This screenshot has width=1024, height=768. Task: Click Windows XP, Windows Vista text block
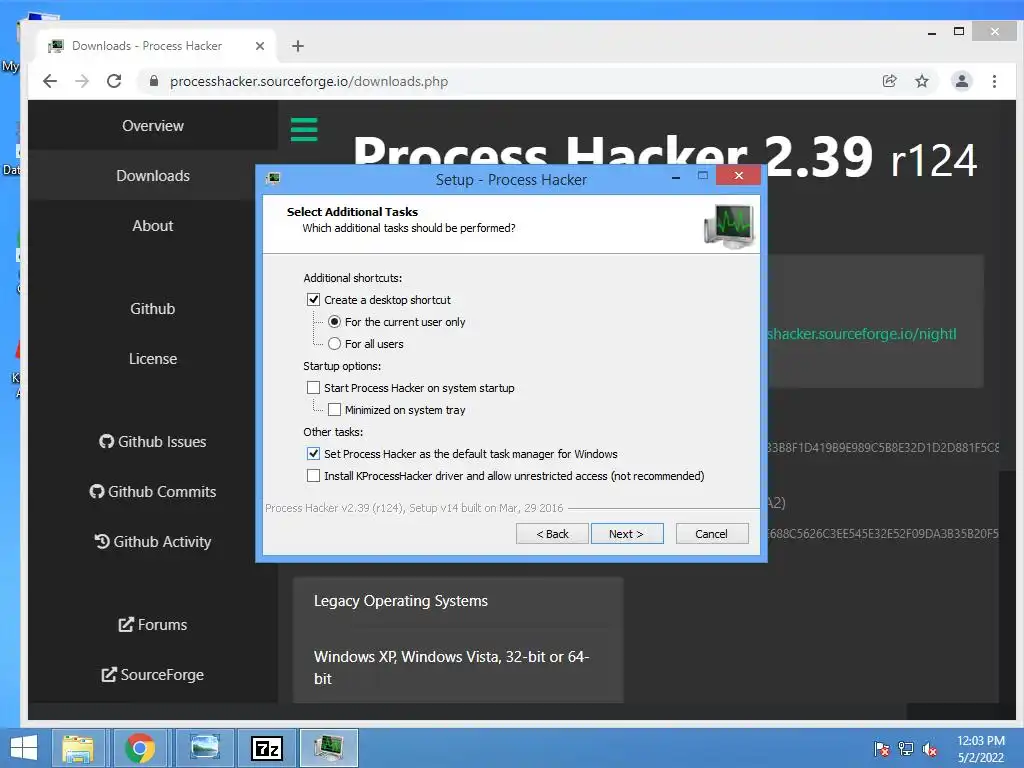point(451,667)
